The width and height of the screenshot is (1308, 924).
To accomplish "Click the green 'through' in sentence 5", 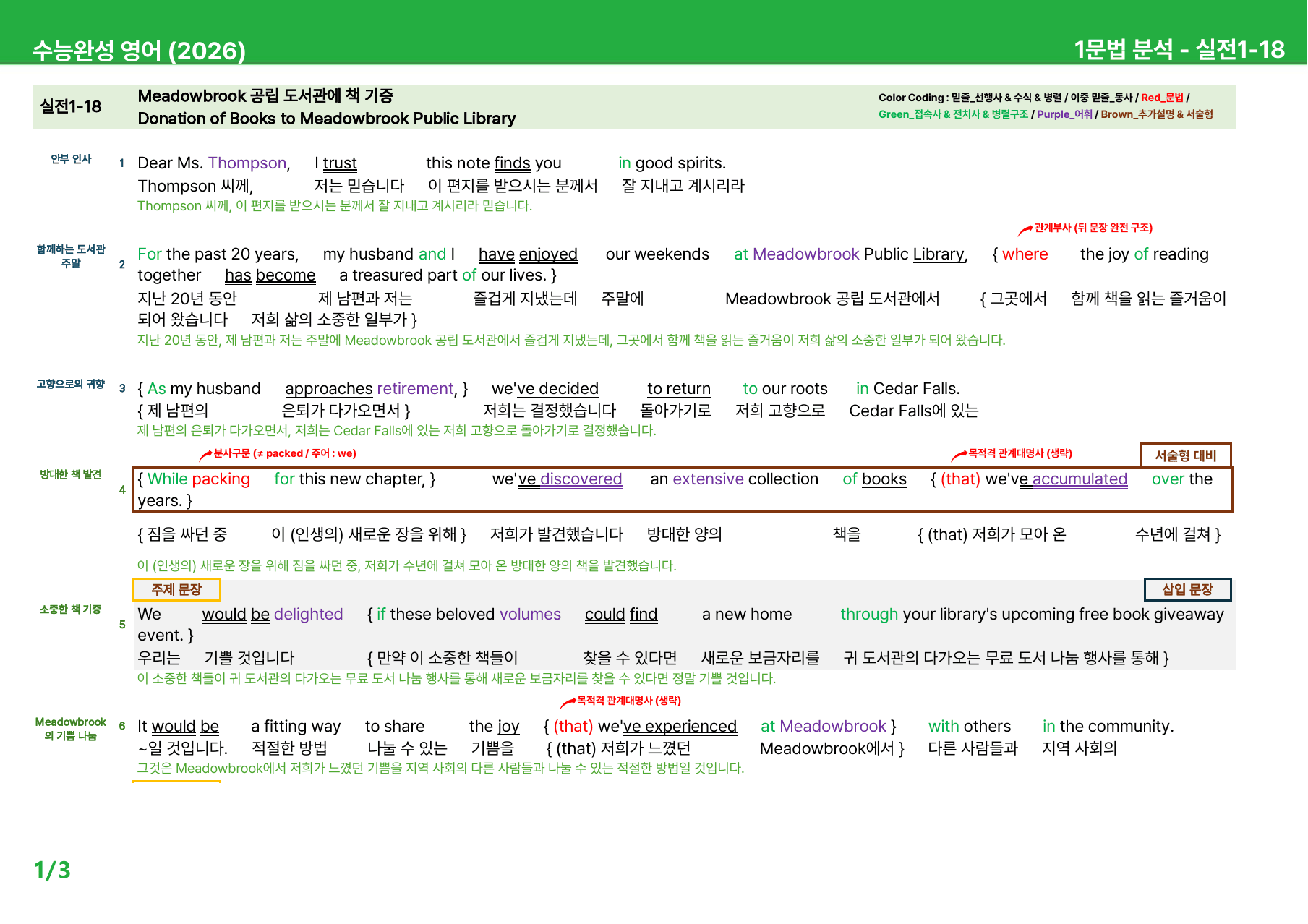I will 869,615.
